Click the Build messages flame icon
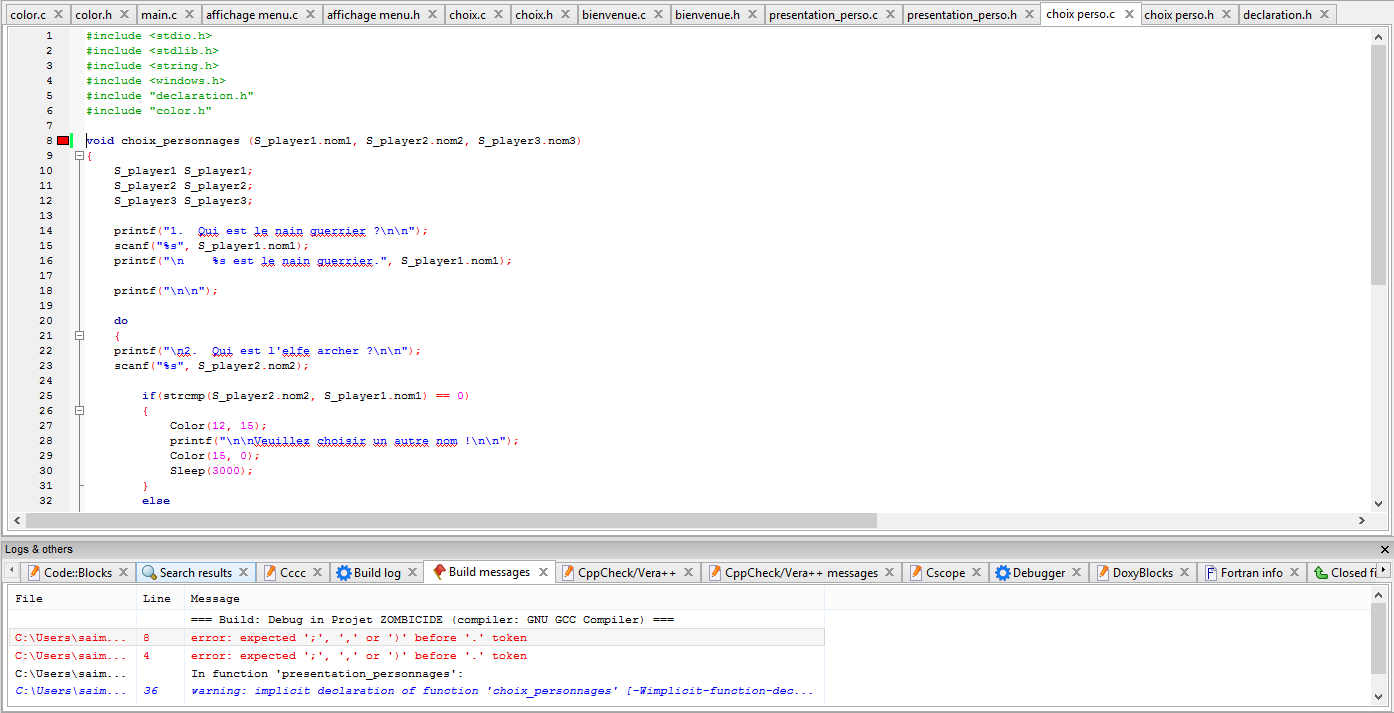Screen dimensions: 1394x713 (439, 572)
